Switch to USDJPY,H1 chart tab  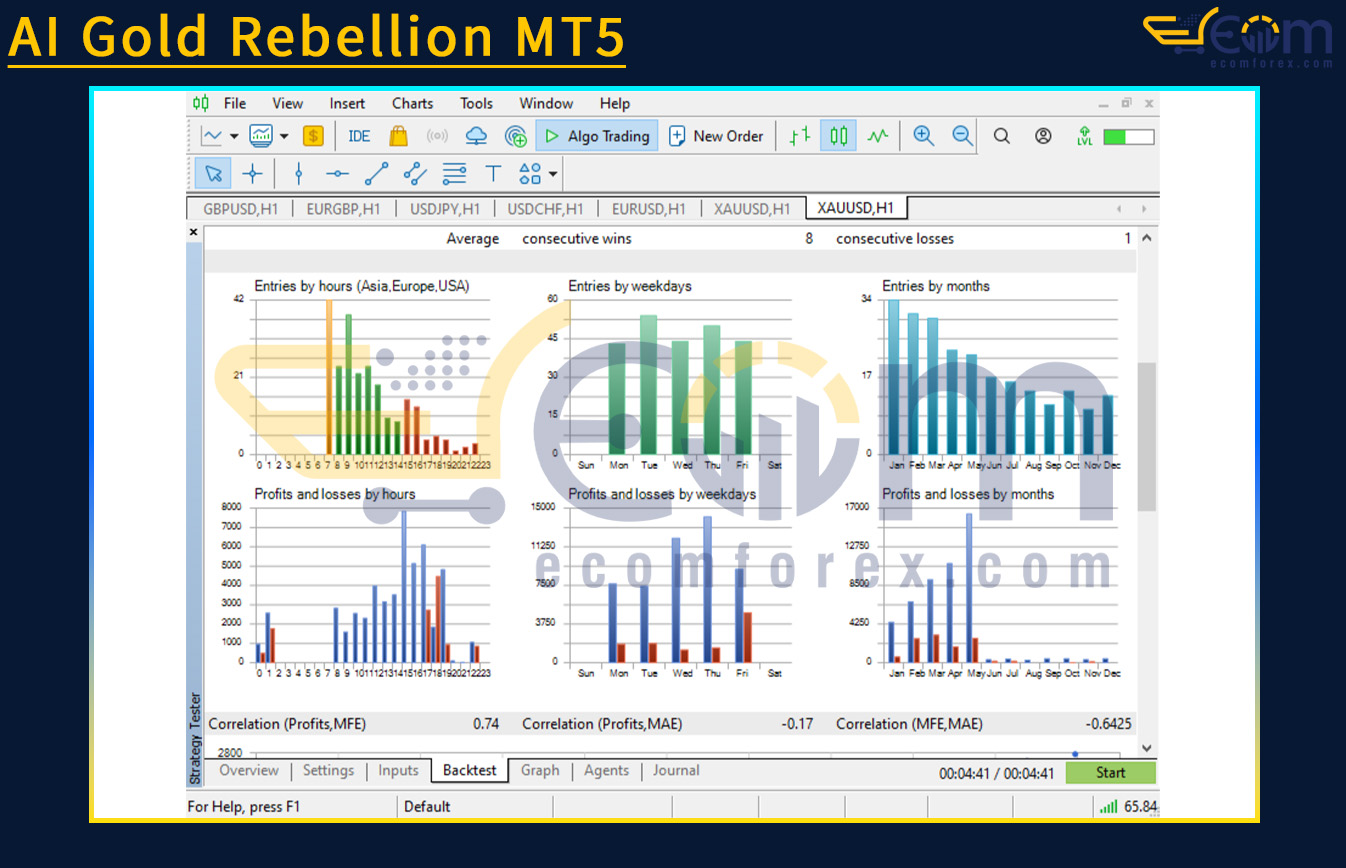(445, 209)
